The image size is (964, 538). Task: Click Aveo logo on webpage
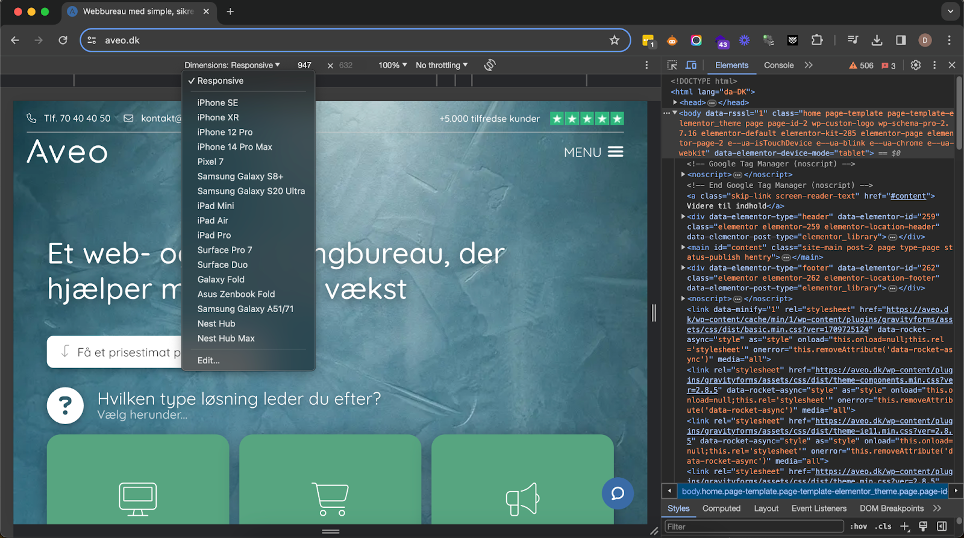[67, 151]
